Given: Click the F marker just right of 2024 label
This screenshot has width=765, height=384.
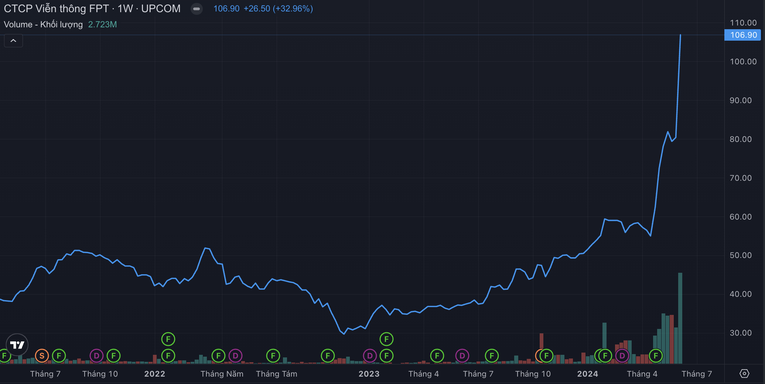Looking at the screenshot, I should click(x=605, y=356).
